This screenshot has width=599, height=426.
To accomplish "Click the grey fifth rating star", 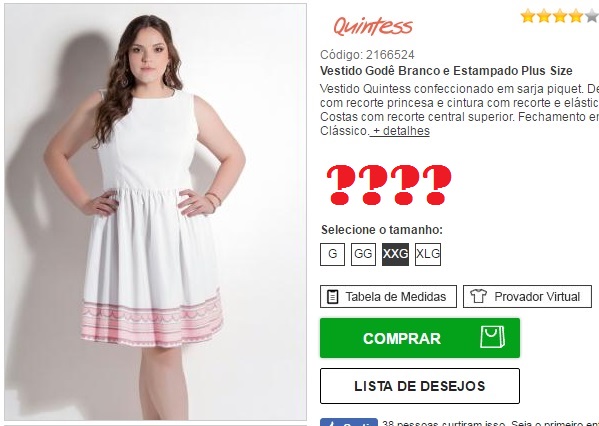I will point(592,16).
